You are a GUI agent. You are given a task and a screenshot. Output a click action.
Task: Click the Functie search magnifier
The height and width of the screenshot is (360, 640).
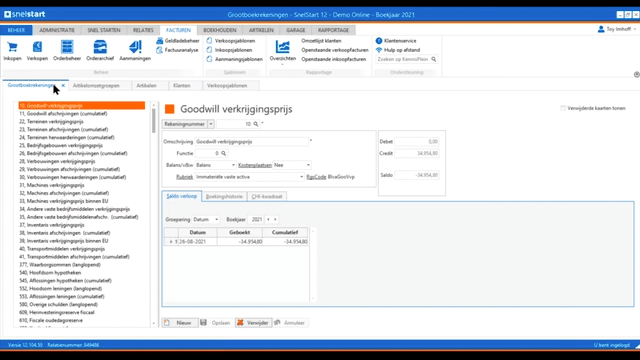[x=224, y=153]
